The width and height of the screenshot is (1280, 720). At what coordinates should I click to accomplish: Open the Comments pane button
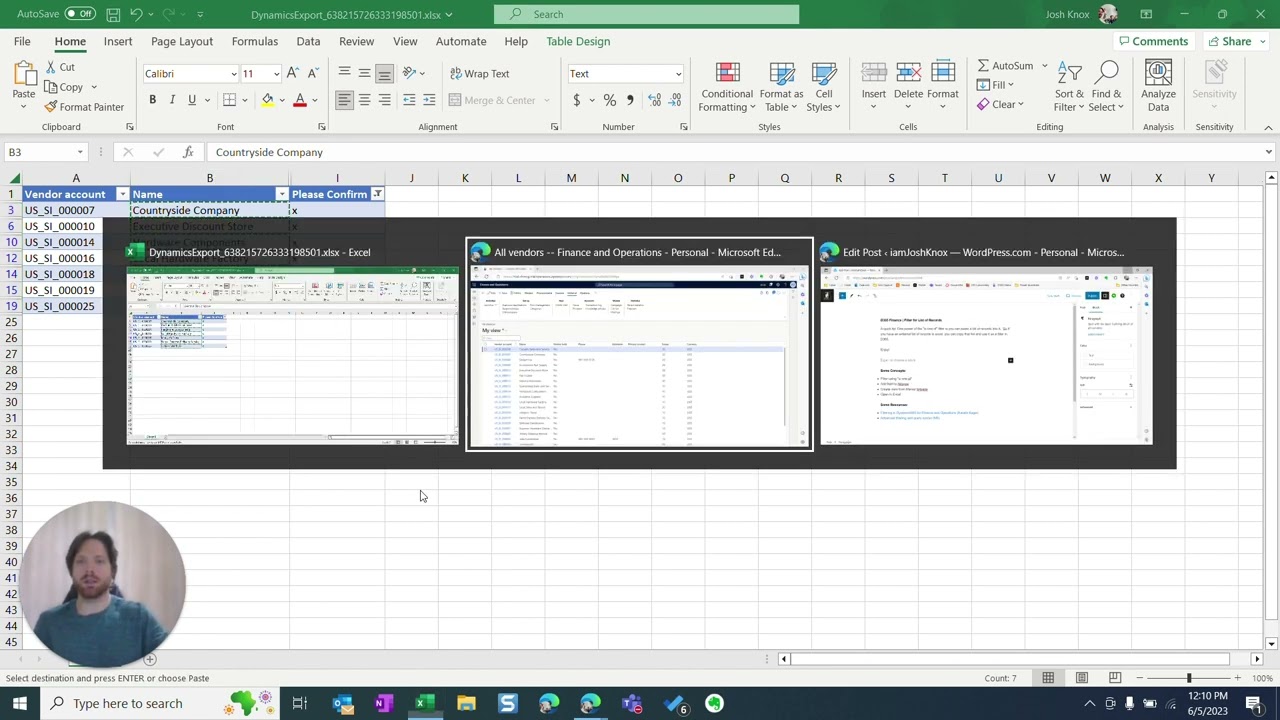tap(1153, 41)
